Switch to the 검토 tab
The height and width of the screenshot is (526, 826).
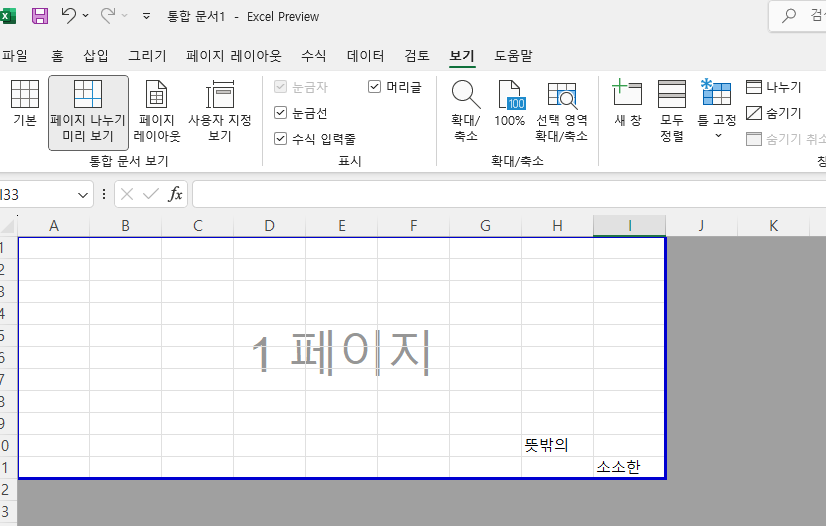417,55
